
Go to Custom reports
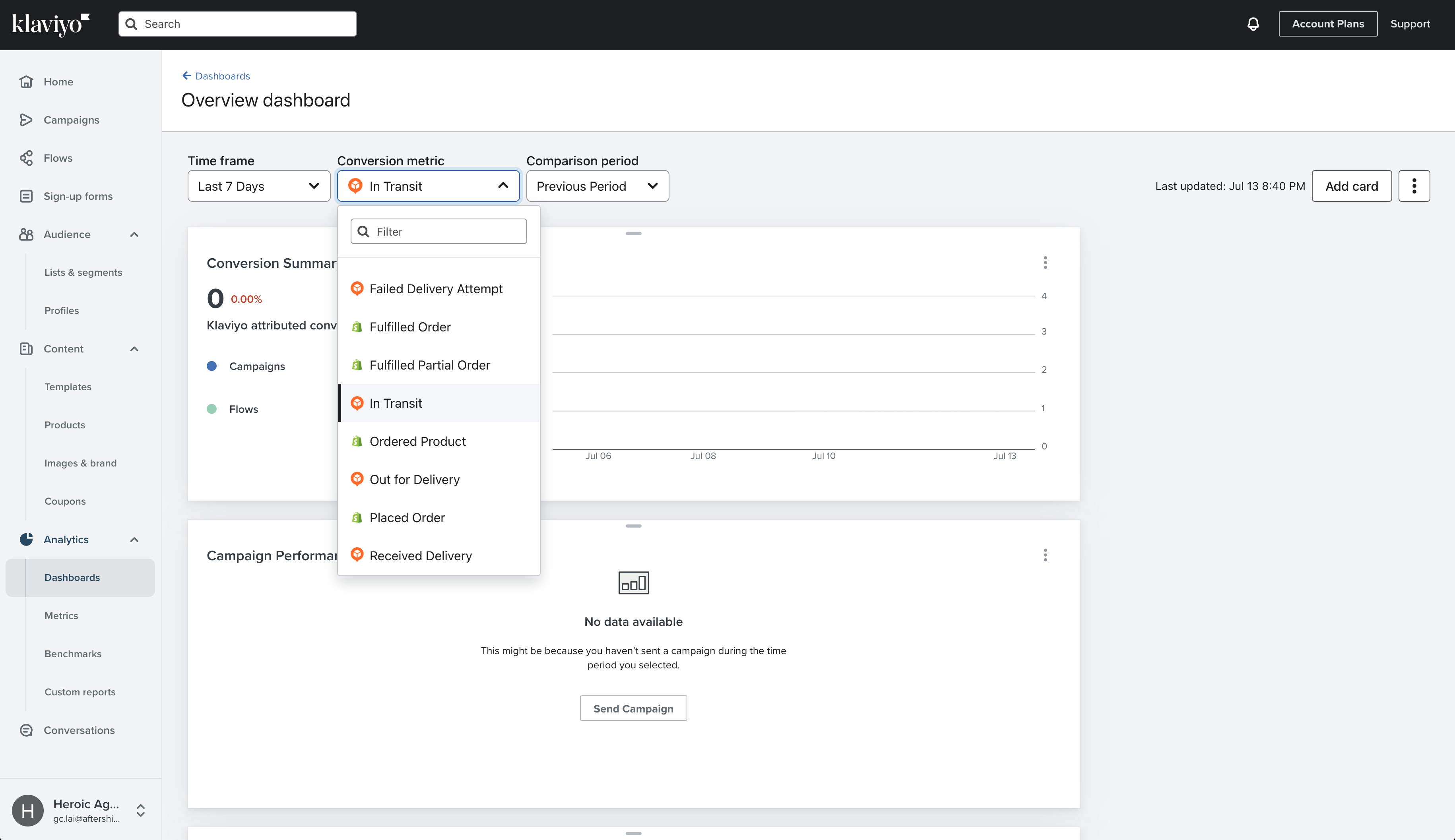(x=80, y=692)
